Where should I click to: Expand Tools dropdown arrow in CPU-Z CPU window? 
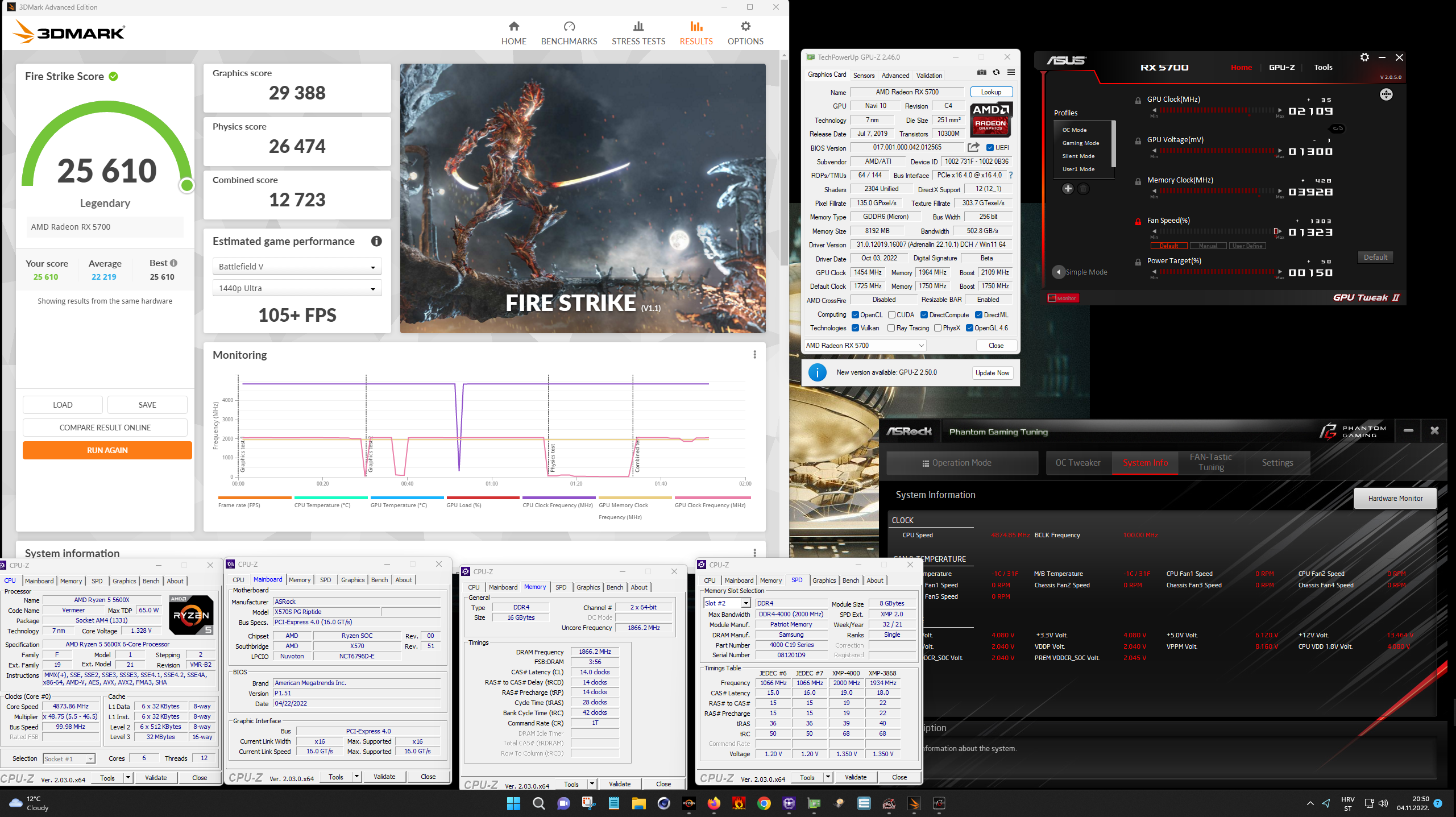(128, 778)
